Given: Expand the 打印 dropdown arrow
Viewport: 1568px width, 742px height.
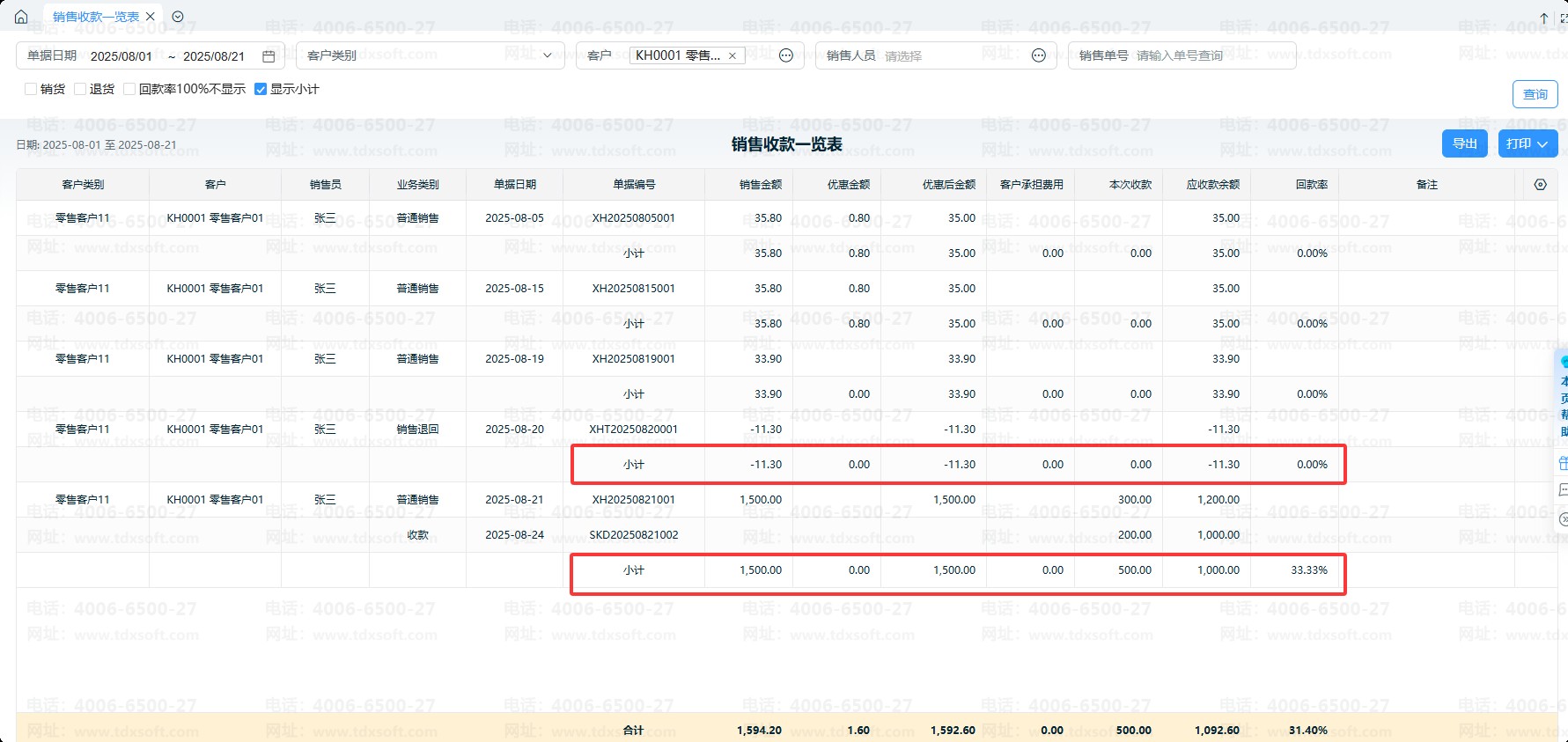Looking at the screenshot, I should [1542, 144].
